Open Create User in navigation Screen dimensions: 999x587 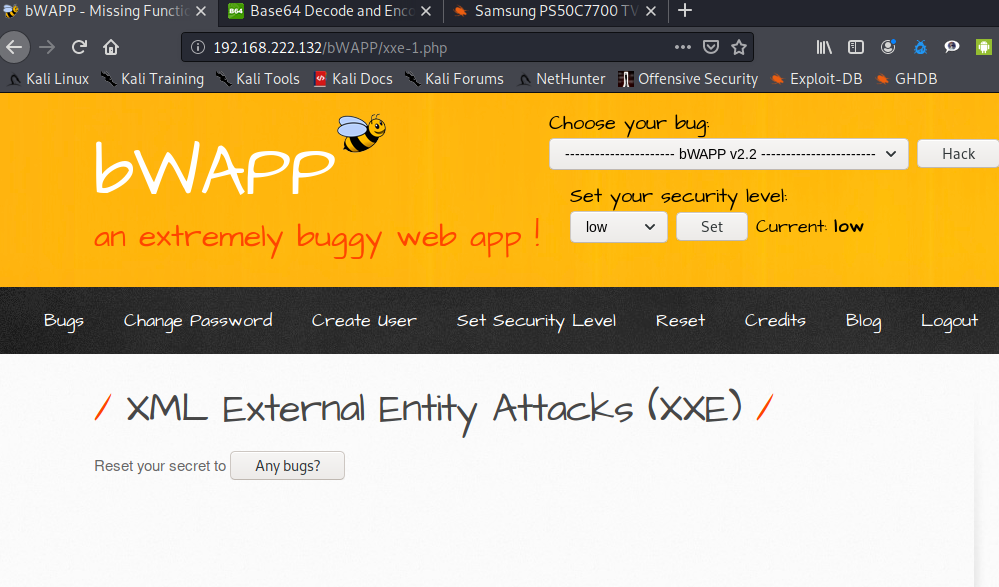[364, 321]
